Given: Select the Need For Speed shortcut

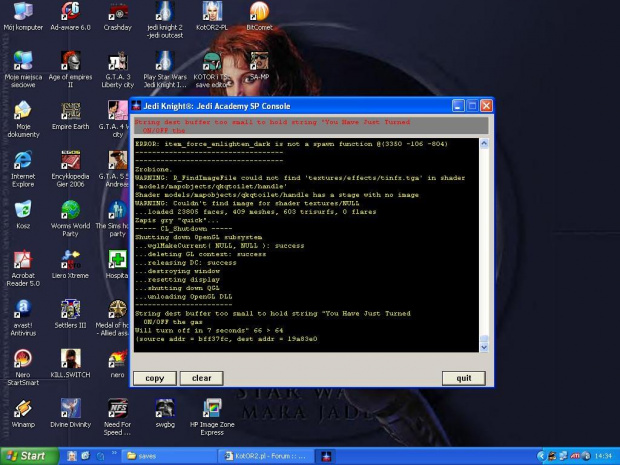Looking at the screenshot, I should coord(117,418).
